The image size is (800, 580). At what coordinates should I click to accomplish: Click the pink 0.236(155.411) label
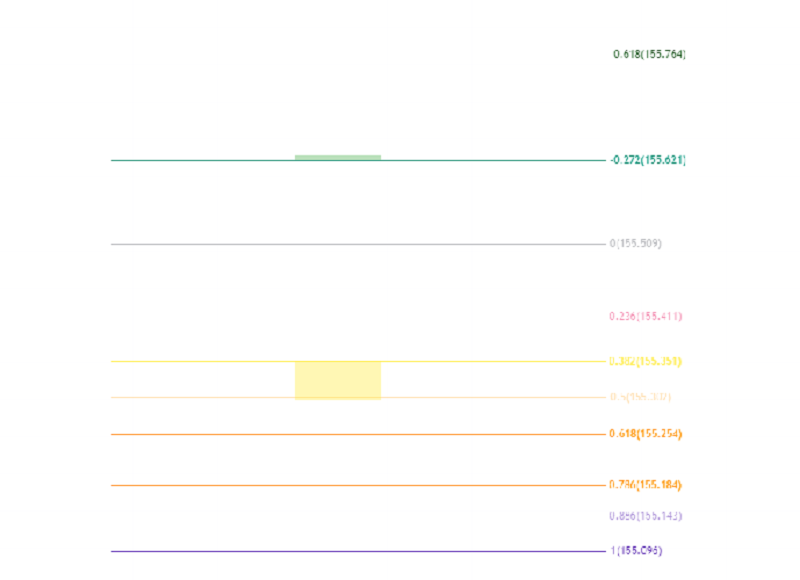click(645, 316)
